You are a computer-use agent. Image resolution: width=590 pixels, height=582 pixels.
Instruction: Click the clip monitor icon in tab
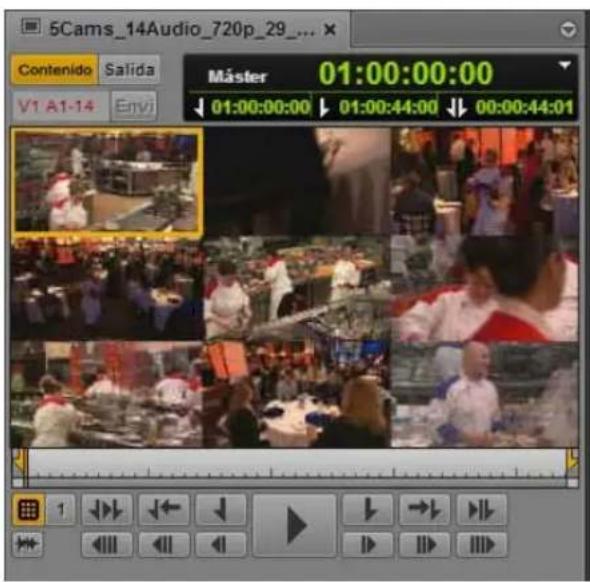[x=31, y=27]
